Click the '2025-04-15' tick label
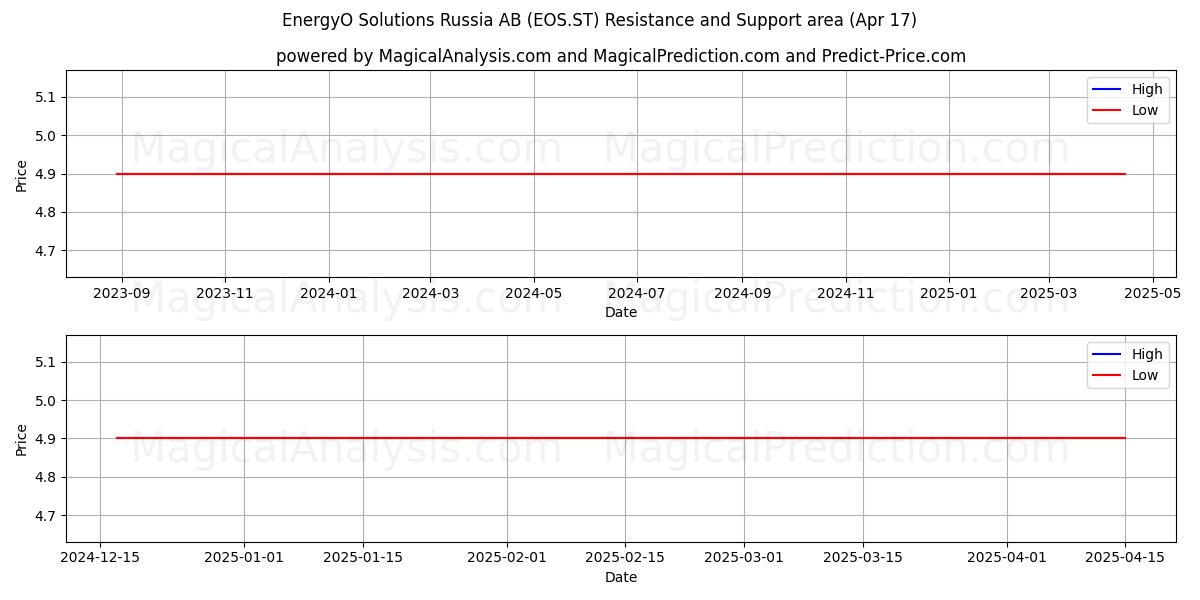This screenshot has width=1200, height=600. [1126, 558]
